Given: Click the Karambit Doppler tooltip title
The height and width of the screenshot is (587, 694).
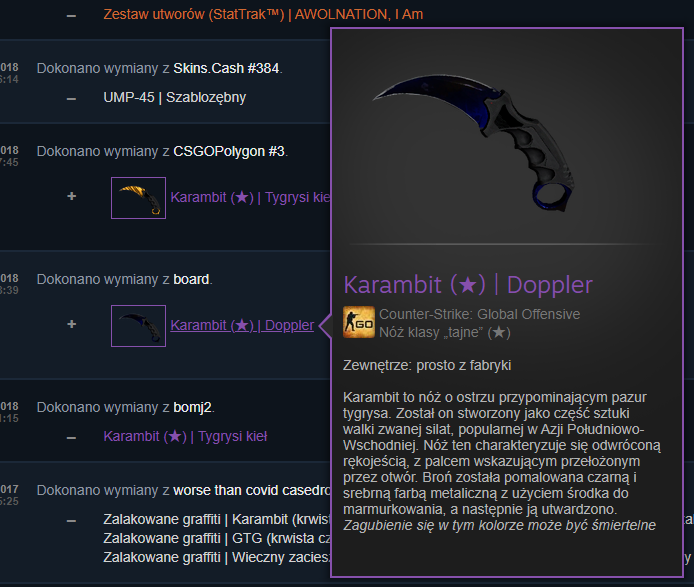Looking at the screenshot, I should (x=468, y=285).
